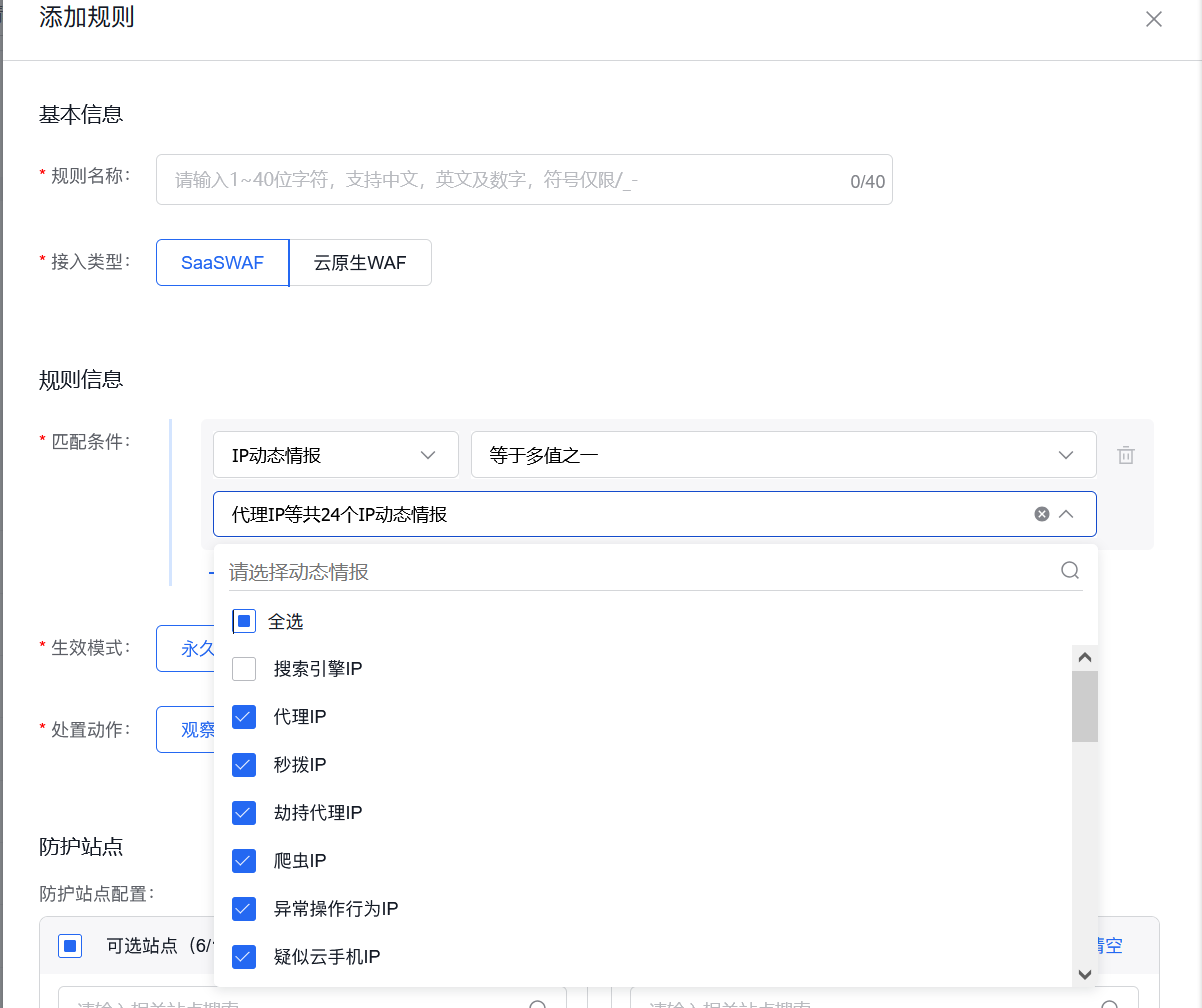The height and width of the screenshot is (1008, 1202).
Task: Switch to the 云原生WAF access type
Action: point(360,262)
